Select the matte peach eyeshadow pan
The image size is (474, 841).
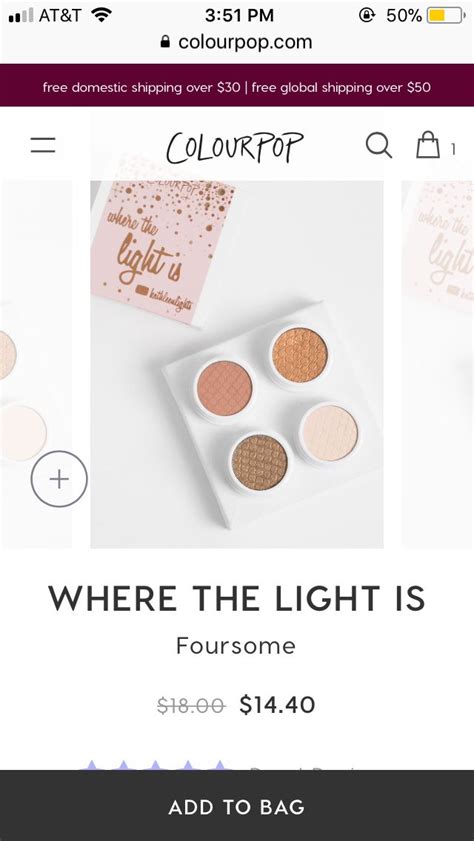tap(224, 388)
